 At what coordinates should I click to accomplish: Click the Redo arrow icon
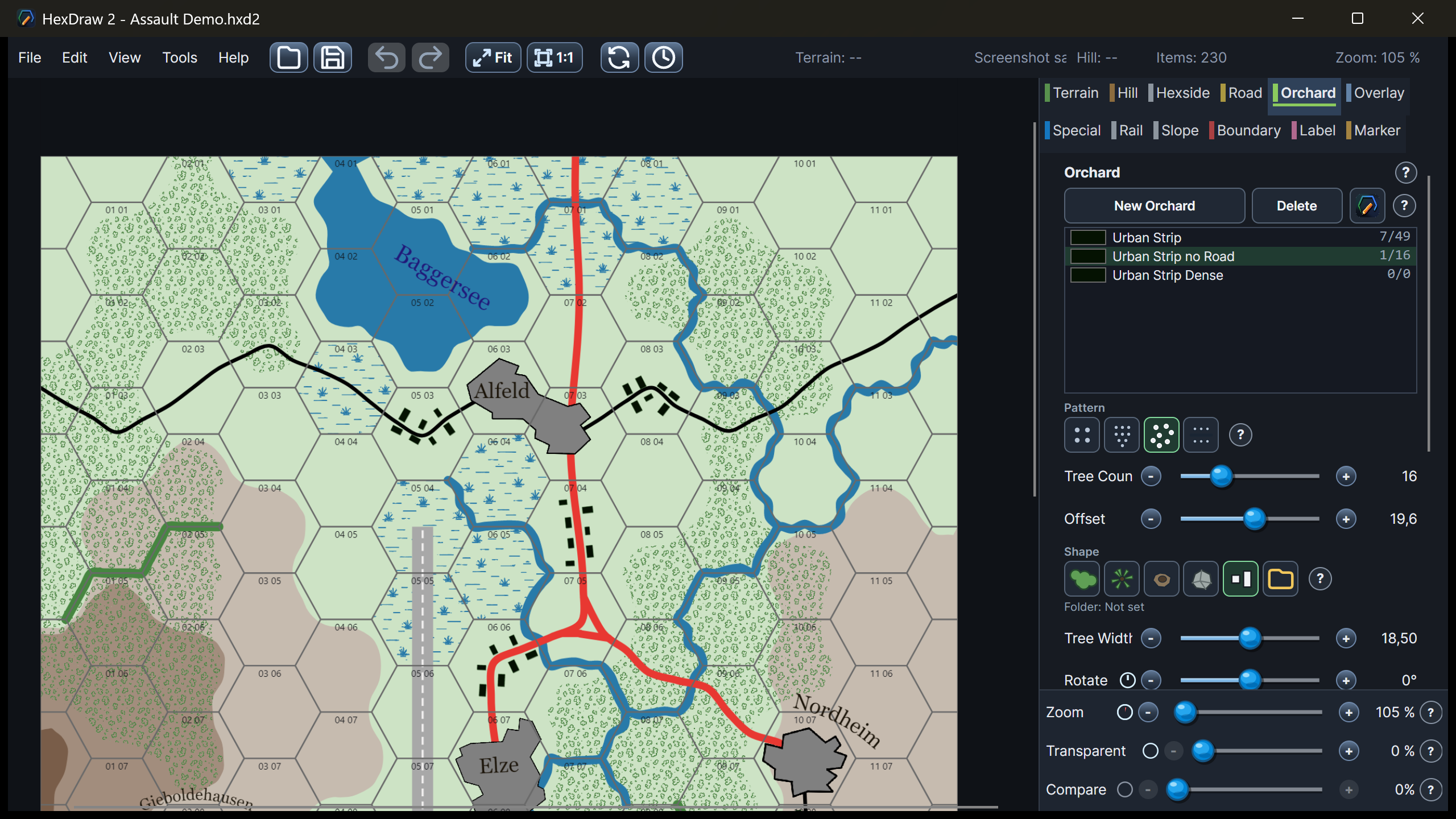pos(431,57)
